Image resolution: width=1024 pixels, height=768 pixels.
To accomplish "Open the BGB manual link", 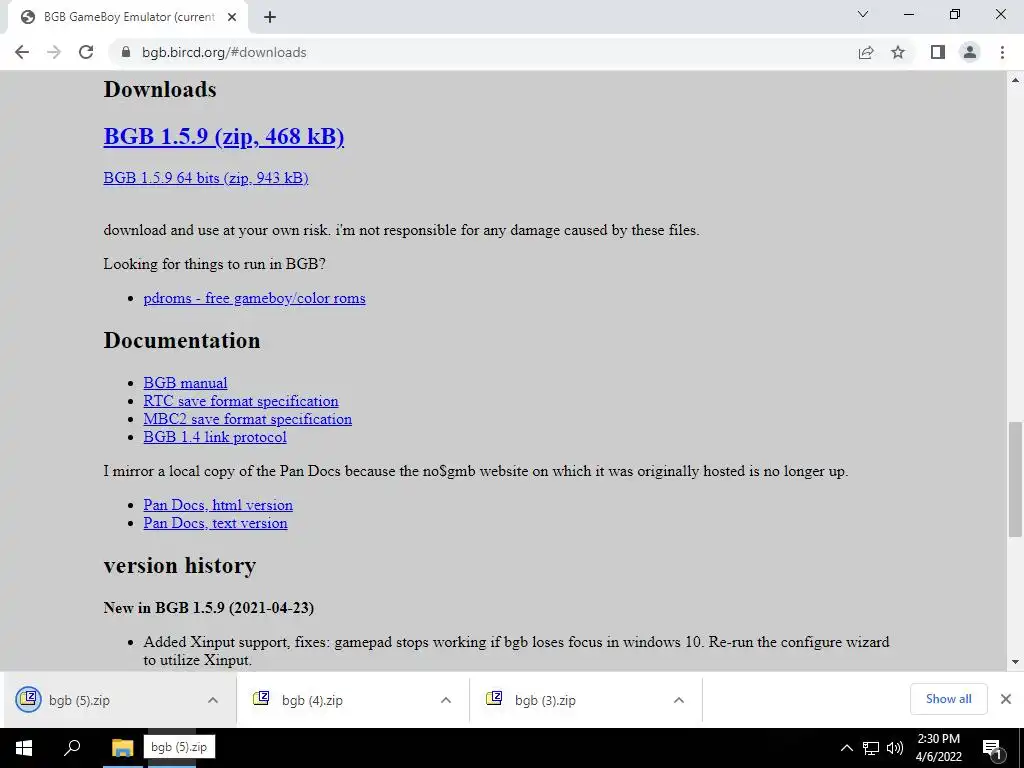I will (x=185, y=383).
